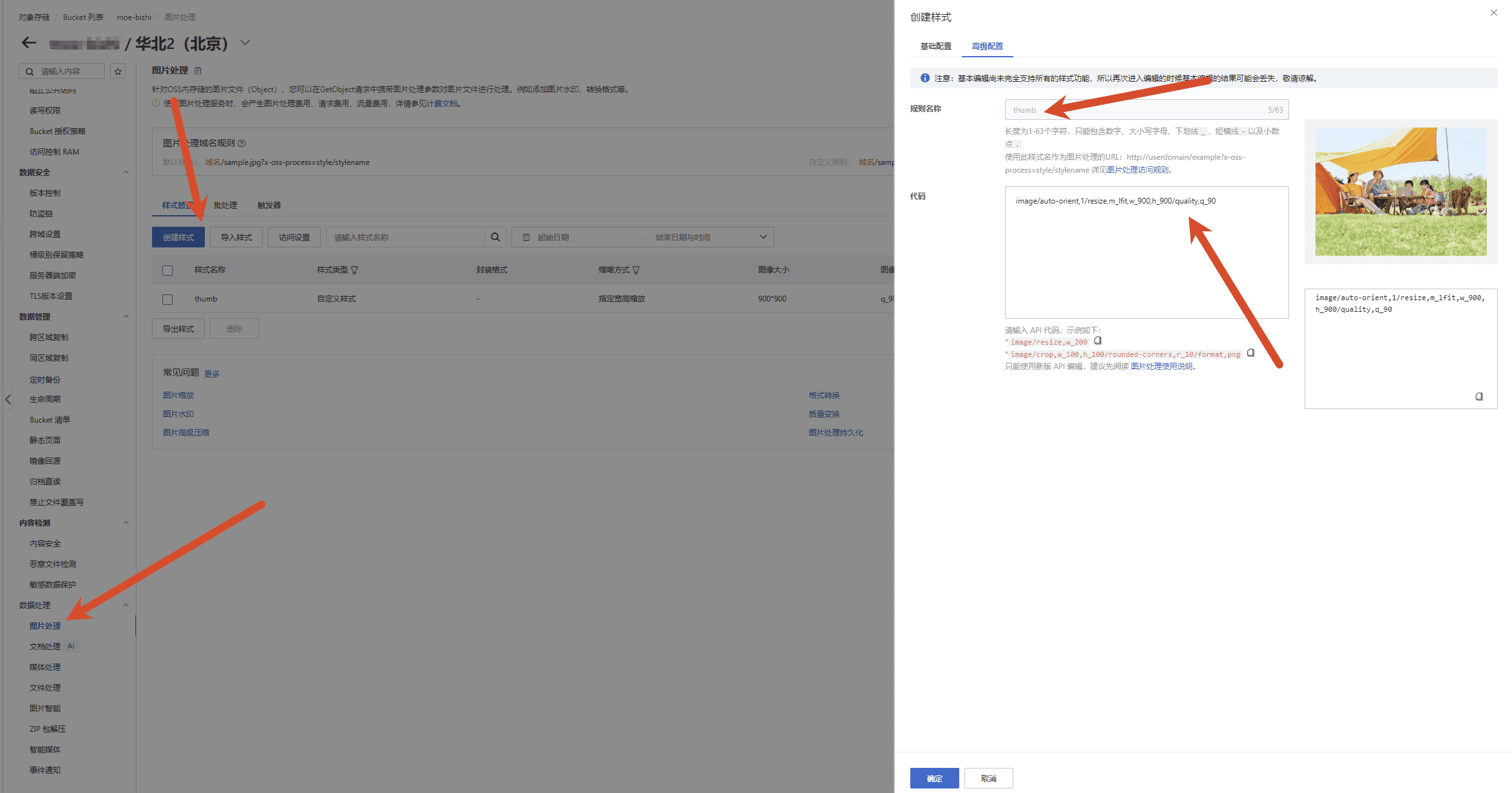This screenshot has height=793, width=1512.
Task: Check the checkbox for thumb style row
Action: [x=167, y=300]
